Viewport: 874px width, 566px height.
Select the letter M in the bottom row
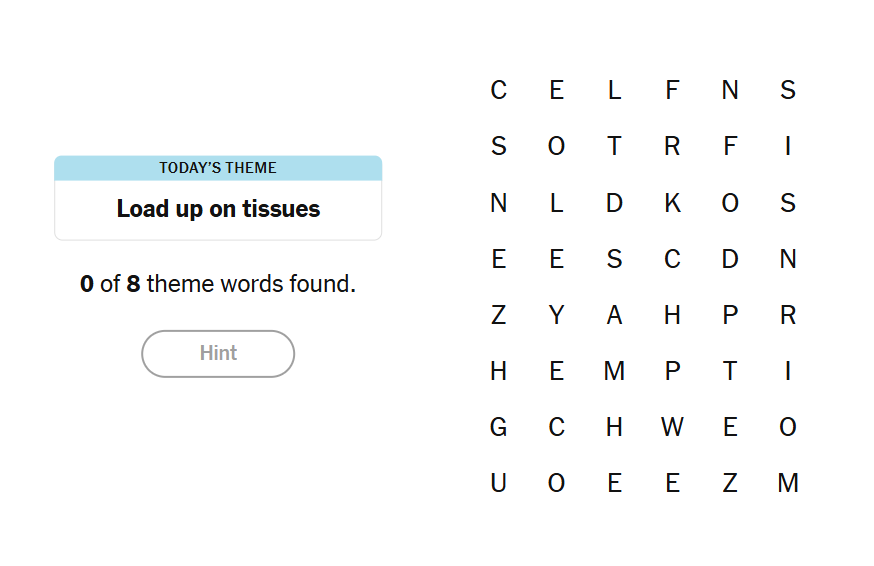788,484
